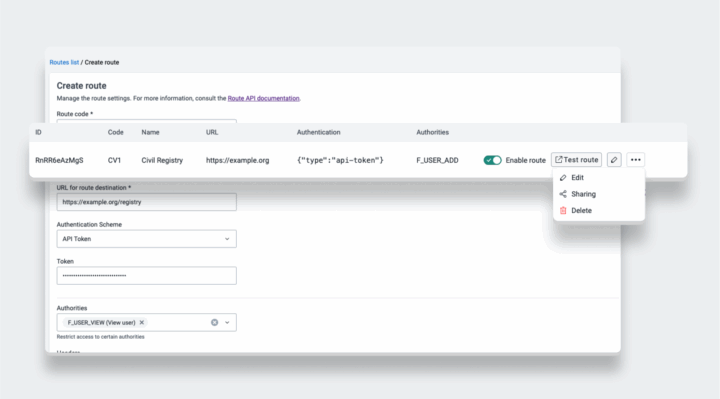Focus the Token password field
Screen dimensions: 720x399
[146, 275]
